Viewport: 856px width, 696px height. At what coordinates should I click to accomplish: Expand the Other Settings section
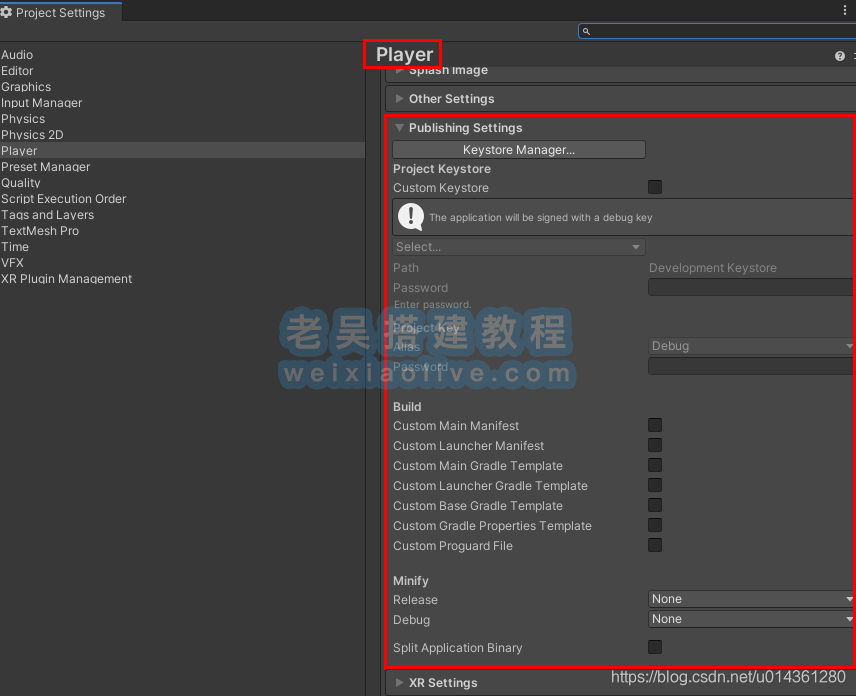tap(399, 98)
